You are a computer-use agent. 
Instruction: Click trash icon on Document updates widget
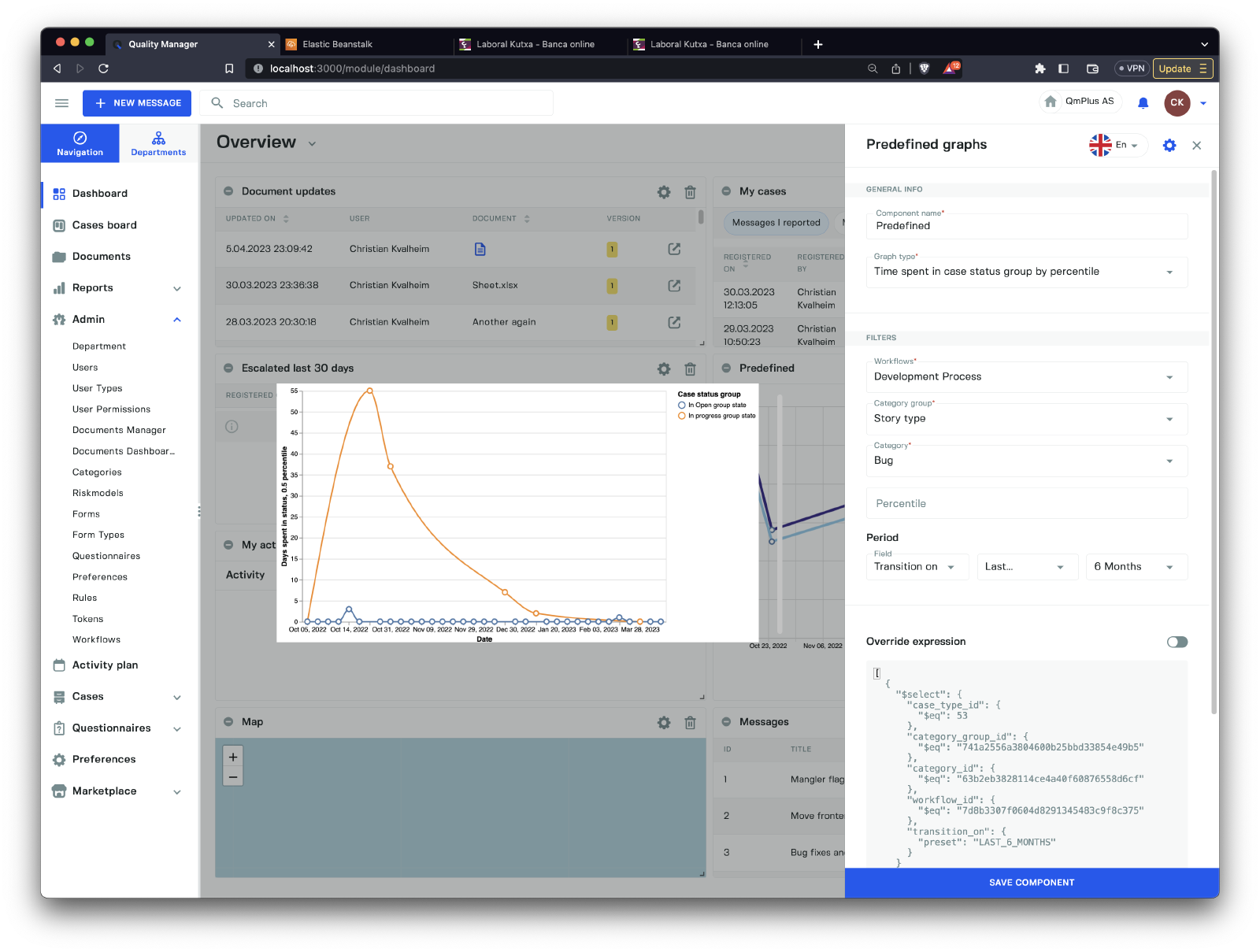pyautogui.click(x=690, y=192)
